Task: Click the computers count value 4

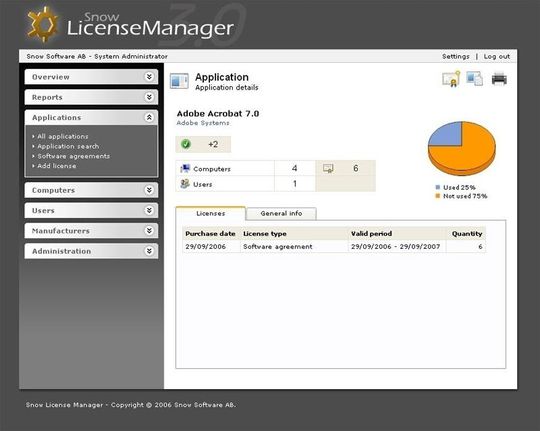Action: tap(294, 168)
